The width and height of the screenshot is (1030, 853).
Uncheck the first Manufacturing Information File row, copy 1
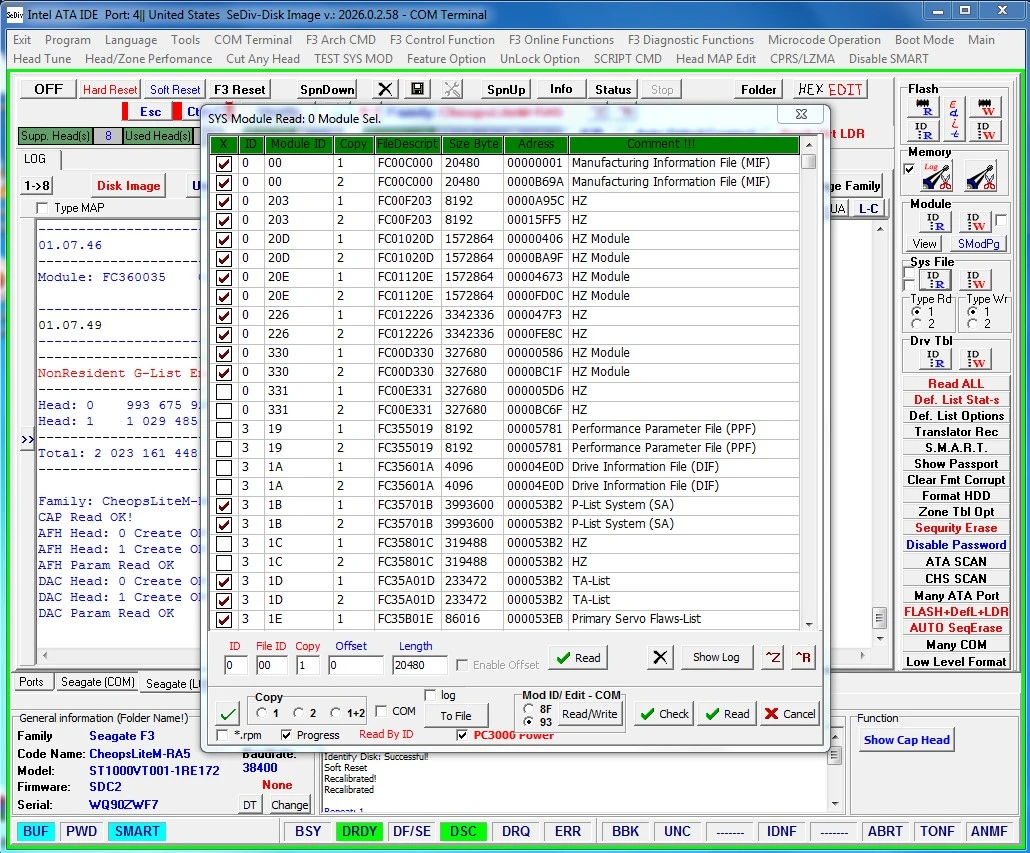click(x=224, y=163)
